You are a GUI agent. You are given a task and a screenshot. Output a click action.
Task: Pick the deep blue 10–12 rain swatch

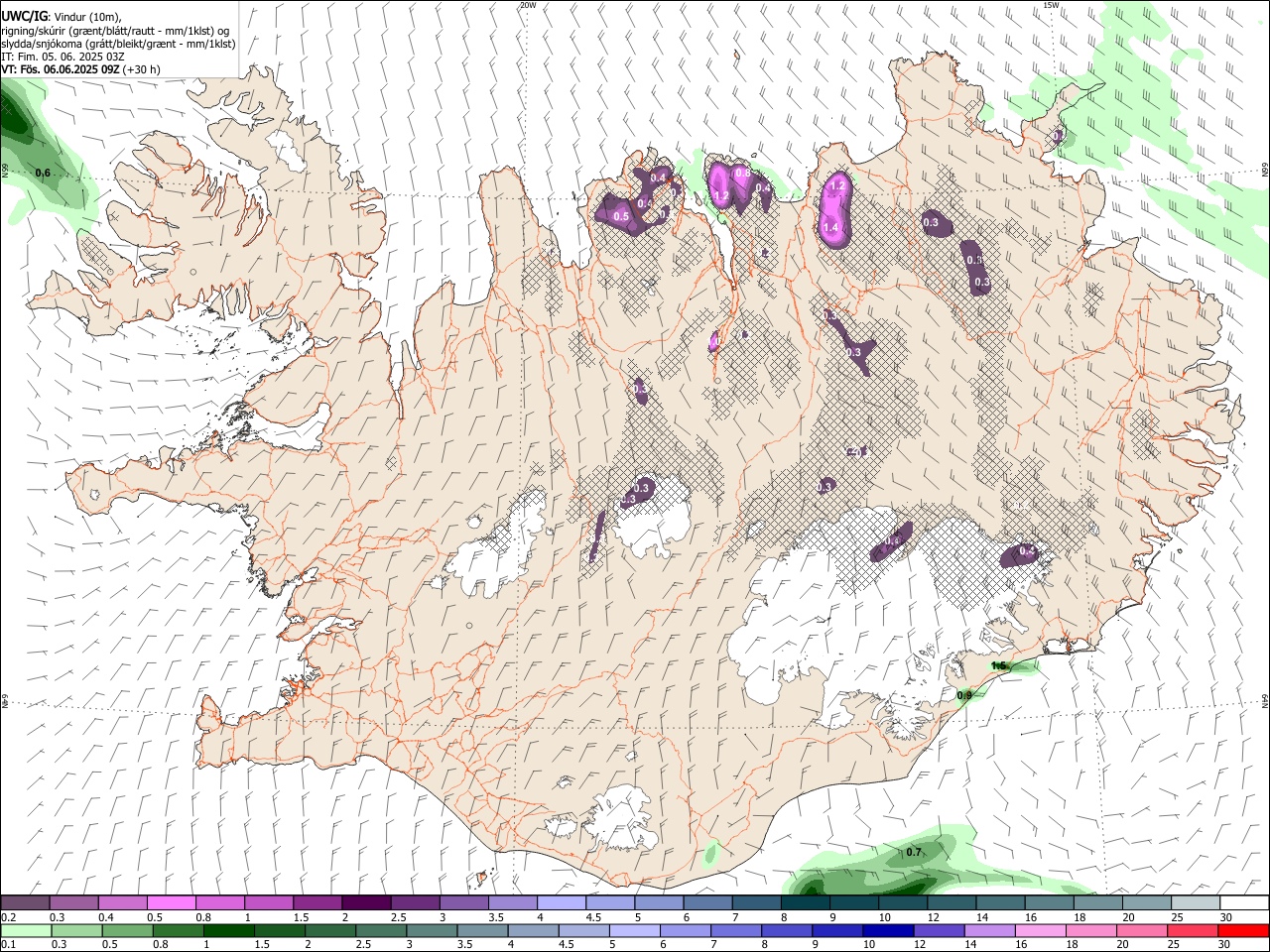887,930
